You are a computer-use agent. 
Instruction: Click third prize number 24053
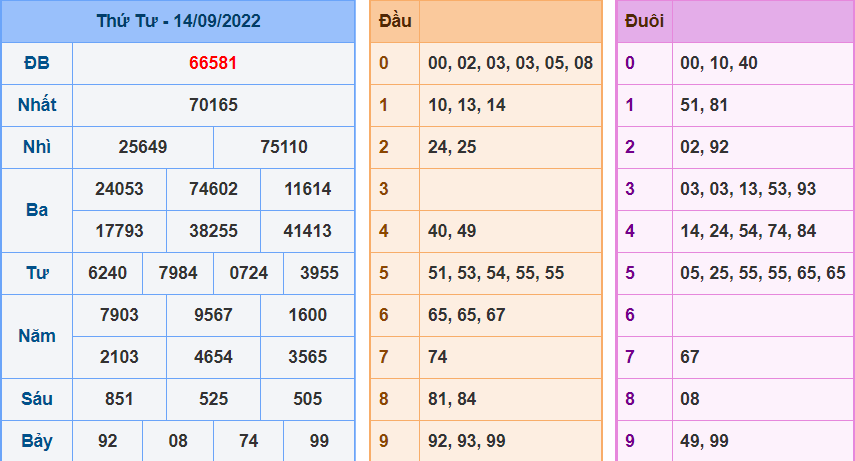pyautogui.click(x=119, y=189)
